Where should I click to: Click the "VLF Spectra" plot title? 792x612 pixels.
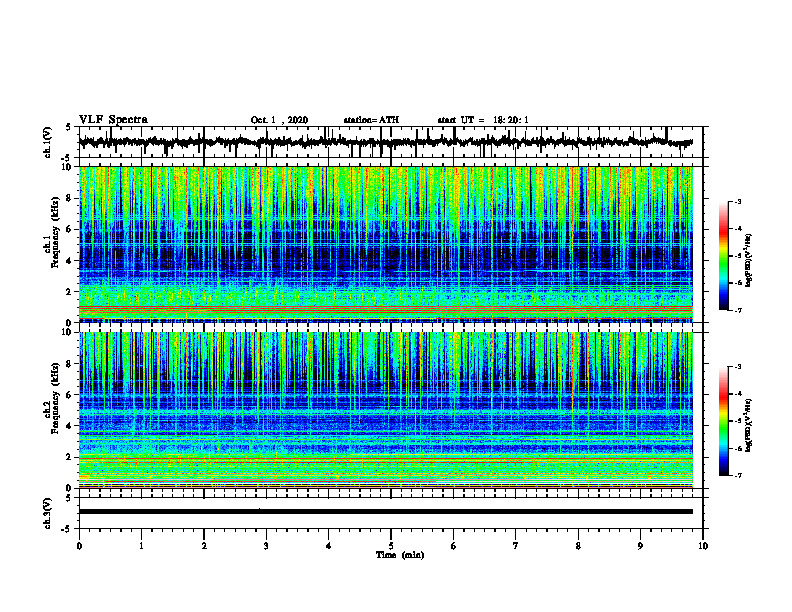point(113,120)
